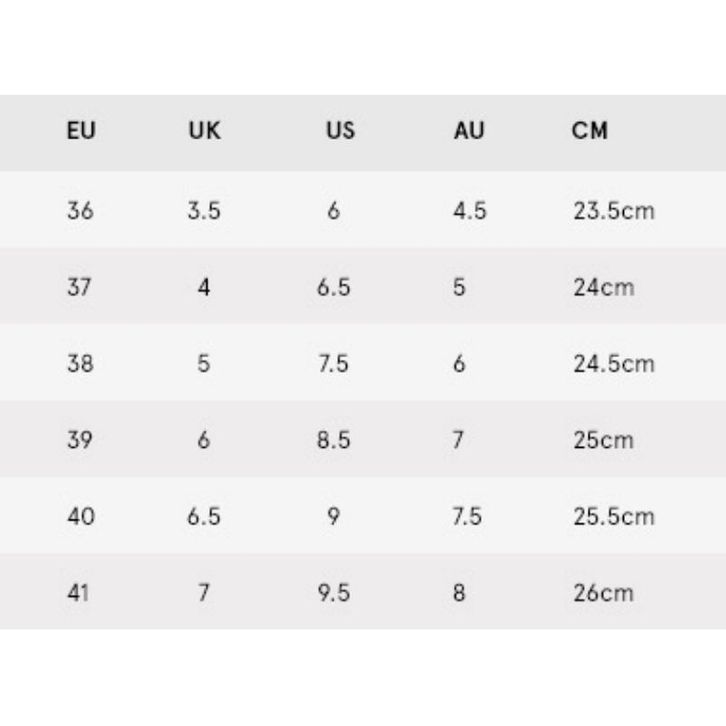Click the UK 3.5 size value
Viewport: 726px width, 726px height.
coord(204,211)
